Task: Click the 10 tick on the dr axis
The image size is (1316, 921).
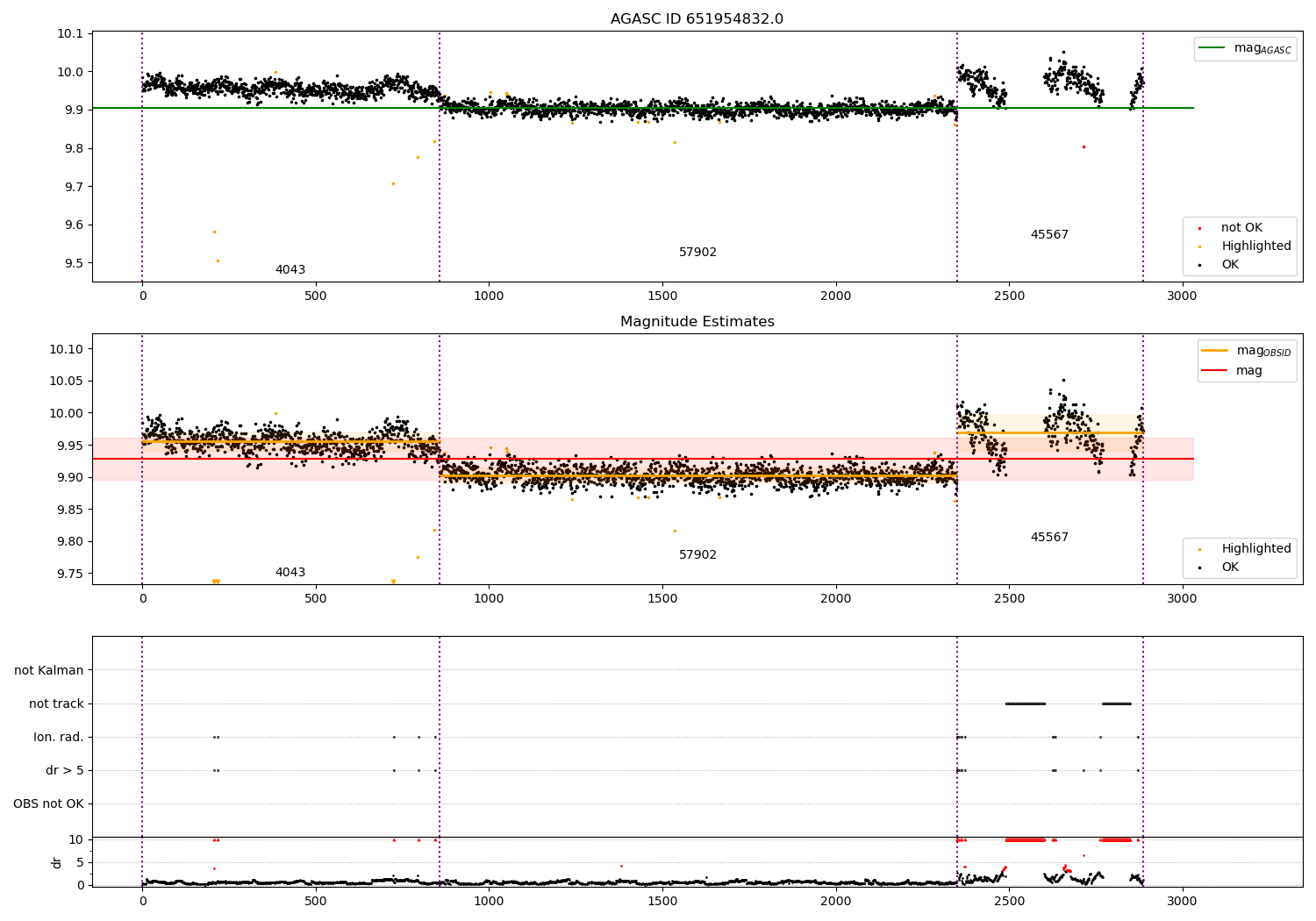Action: coord(76,839)
